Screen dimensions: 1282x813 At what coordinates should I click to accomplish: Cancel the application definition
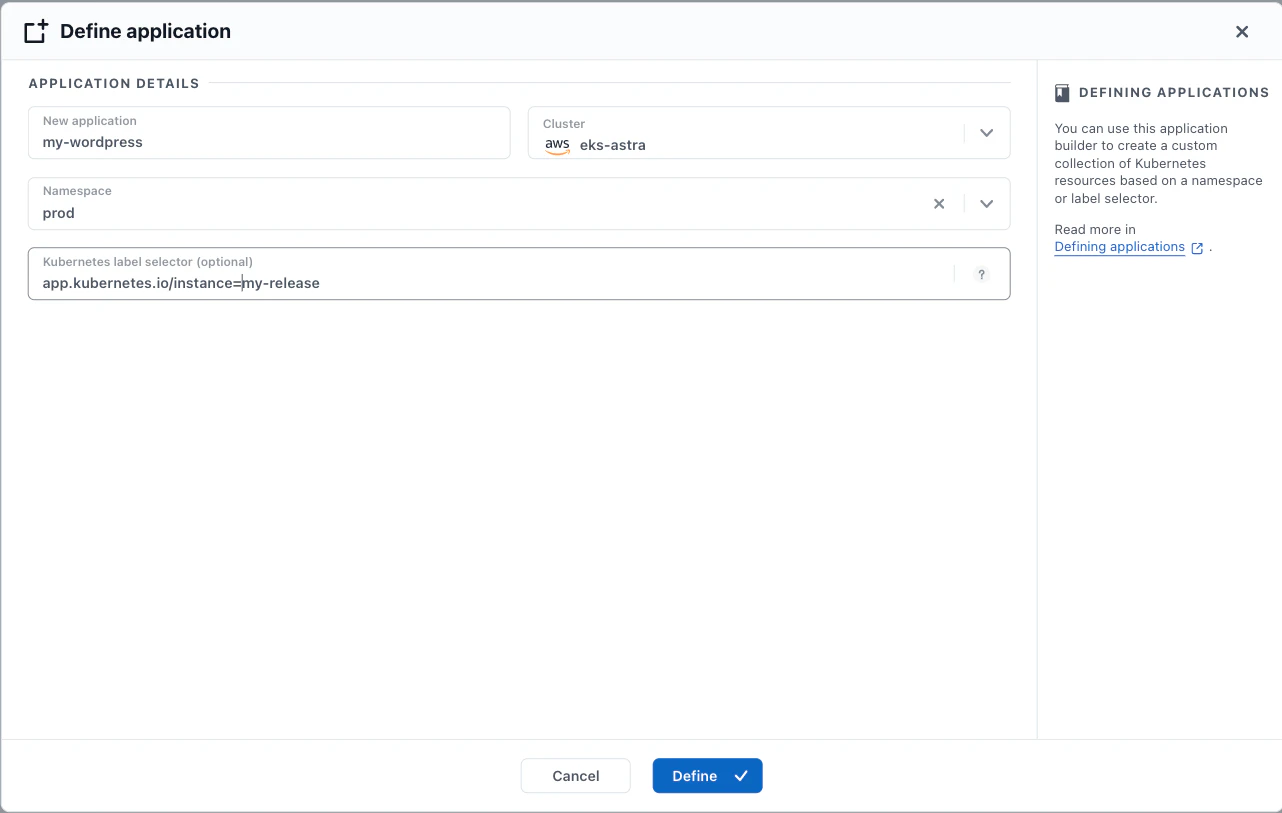(x=576, y=776)
